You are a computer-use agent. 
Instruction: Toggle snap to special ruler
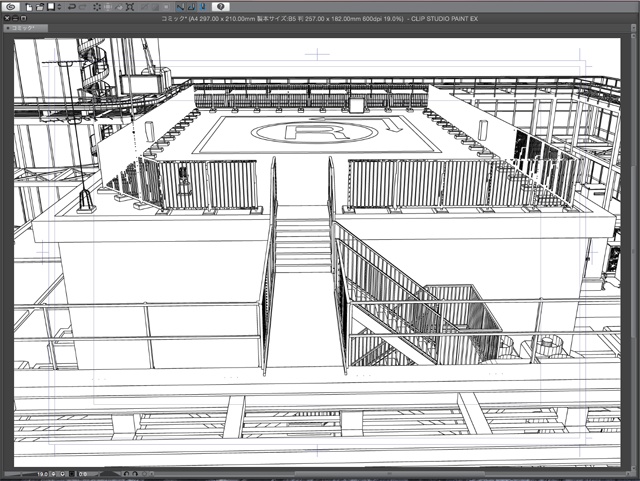click(192, 7)
